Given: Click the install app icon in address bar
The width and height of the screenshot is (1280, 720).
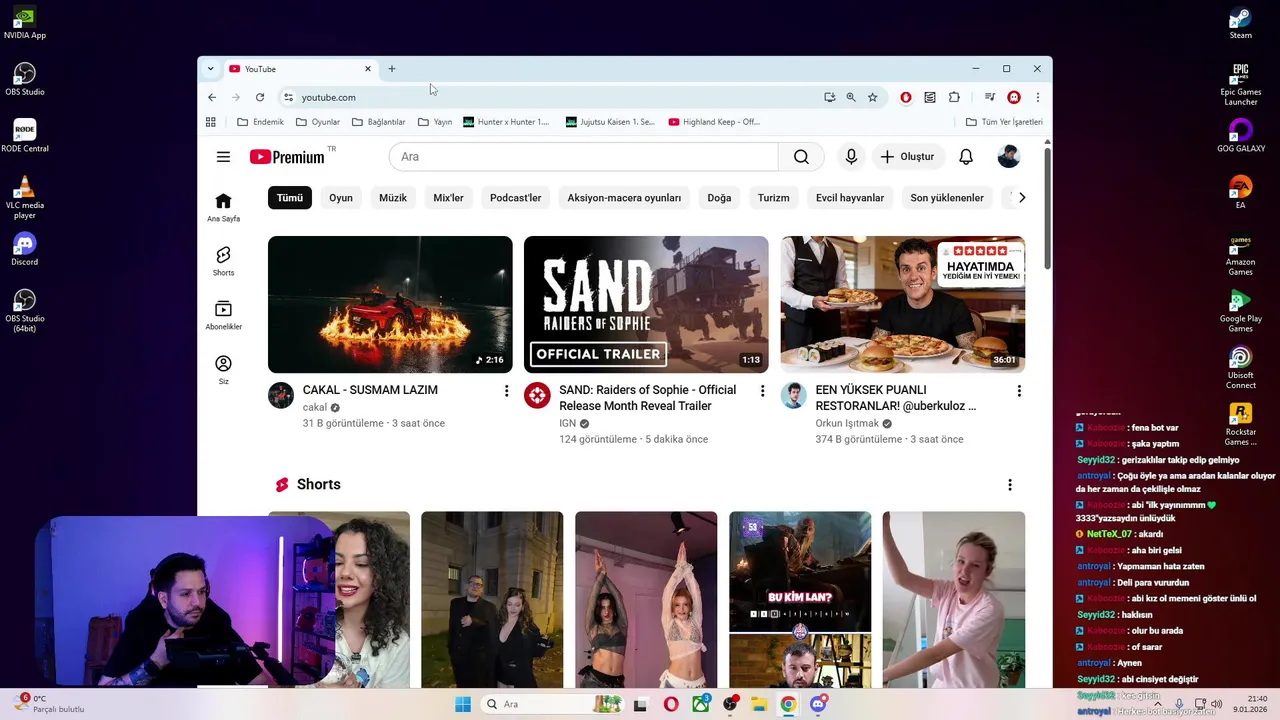Looking at the screenshot, I should point(829,97).
